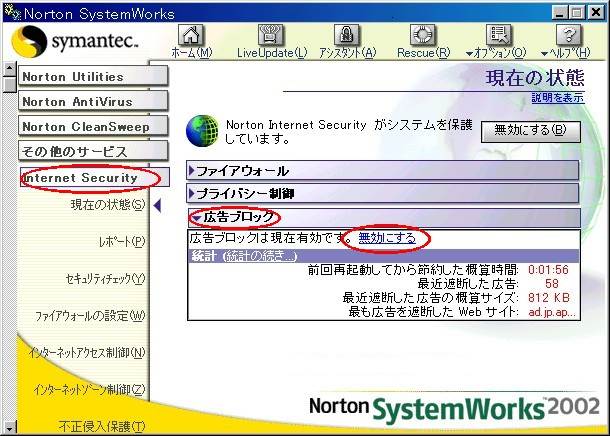This screenshot has width=610, height=436.
Task: Expand the プライバシー制御 section
Action: [x=383, y=193]
